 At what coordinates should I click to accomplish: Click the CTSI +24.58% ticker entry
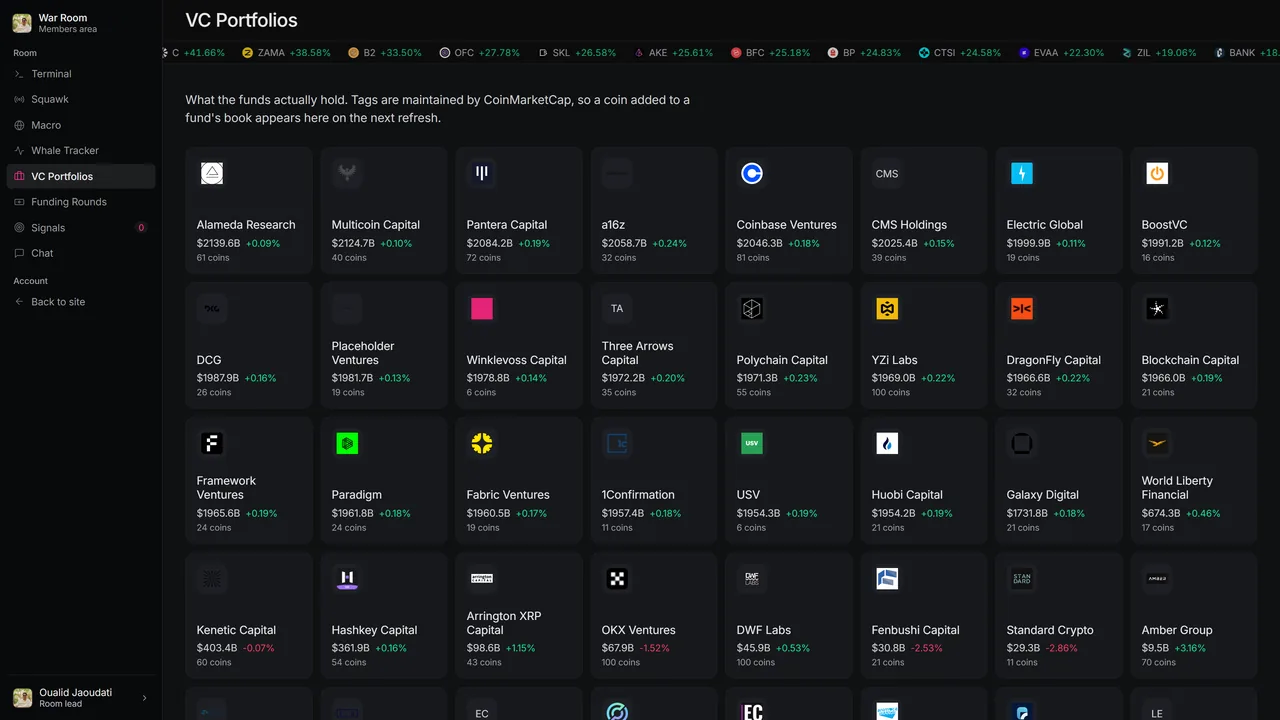click(961, 53)
